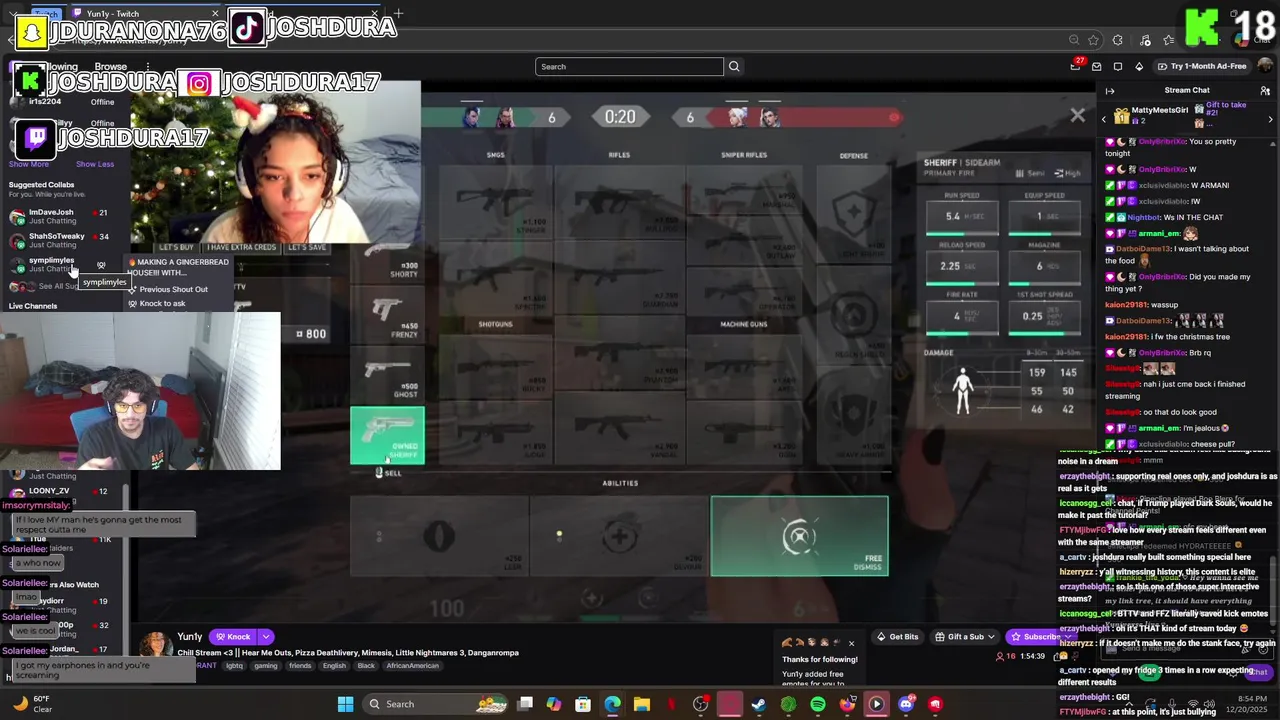Open the user profile avatar menu
The width and height of the screenshot is (1280, 720).
[1265, 66]
